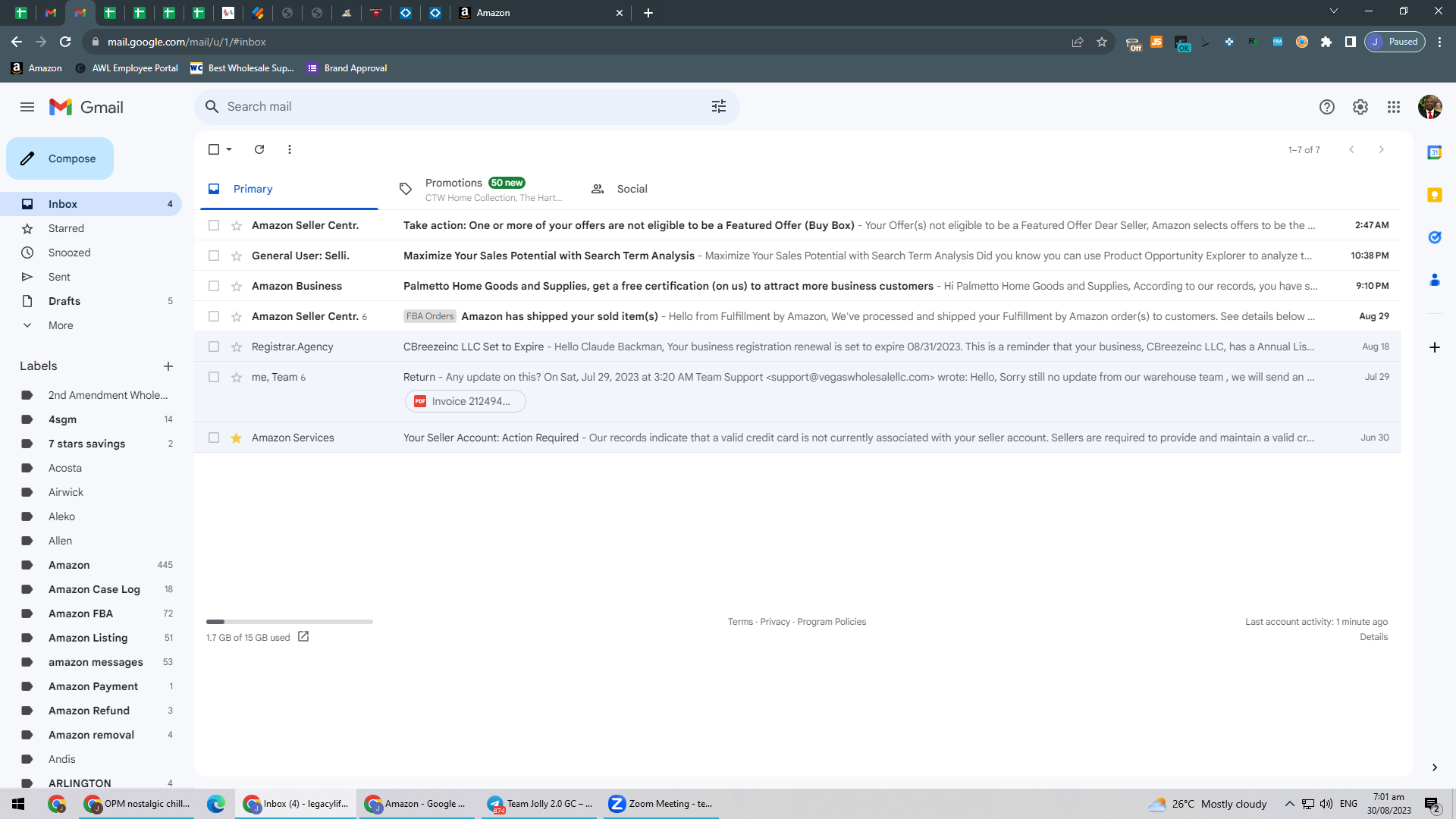The width and height of the screenshot is (1456, 819).
Task: Click the Chrome address bar URL
Action: pos(187,42)
